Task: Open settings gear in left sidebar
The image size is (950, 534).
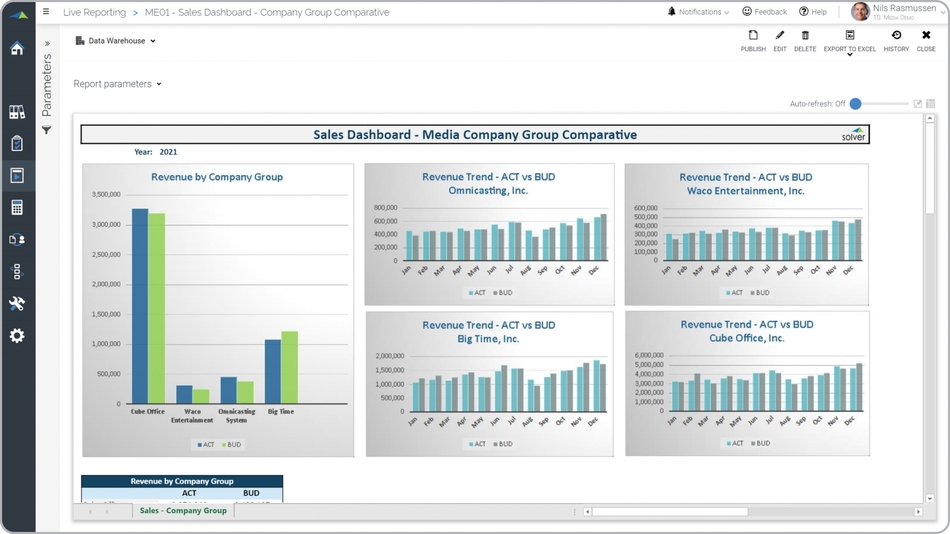Action: [x=17, y=336]
